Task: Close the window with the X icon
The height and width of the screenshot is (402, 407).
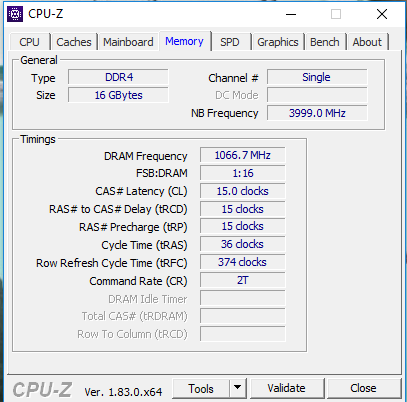Action: click(x=382, y=14)
